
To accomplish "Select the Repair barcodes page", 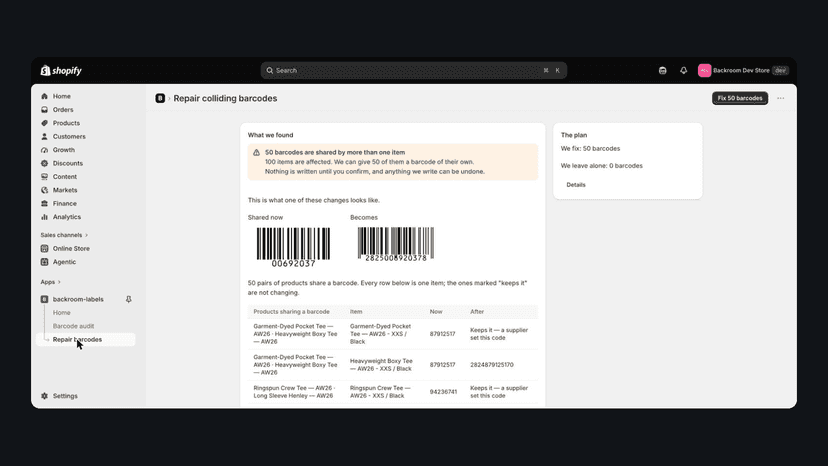I will tap(86, 340).
